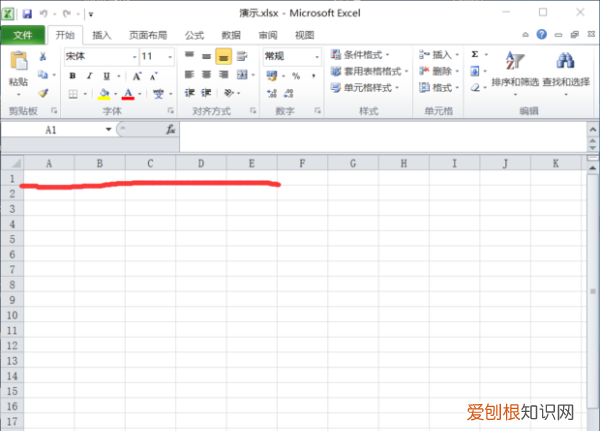The width and height of the screenshot is (600, 431).
Task: Decrease font size with small A
Action: (x=153, y=76)
